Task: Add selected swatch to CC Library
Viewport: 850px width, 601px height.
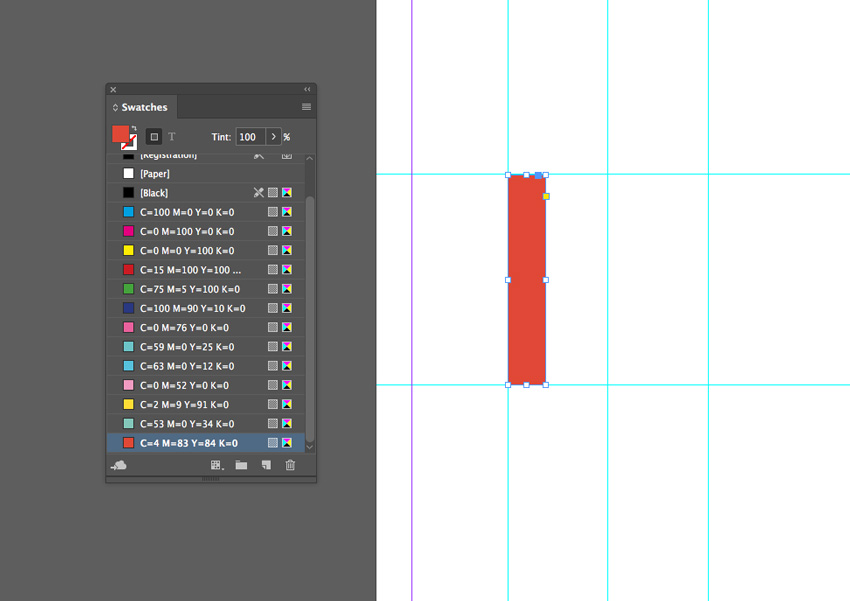Action: click(x=119, y=465)
